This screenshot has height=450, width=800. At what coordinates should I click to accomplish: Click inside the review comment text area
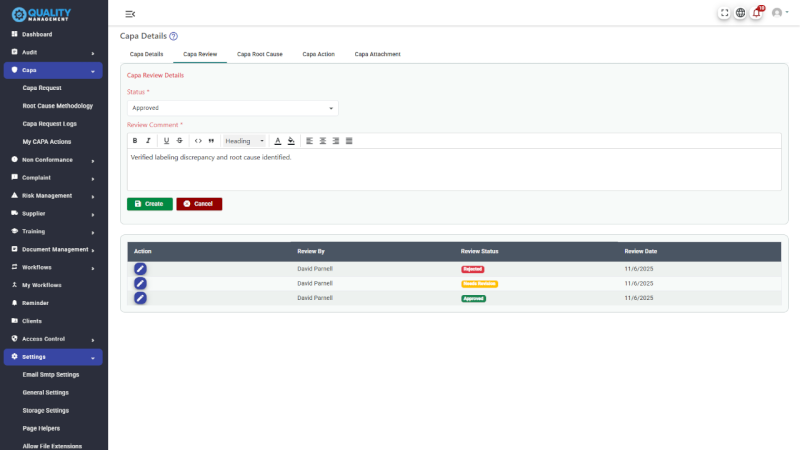[x=454, y=170]
